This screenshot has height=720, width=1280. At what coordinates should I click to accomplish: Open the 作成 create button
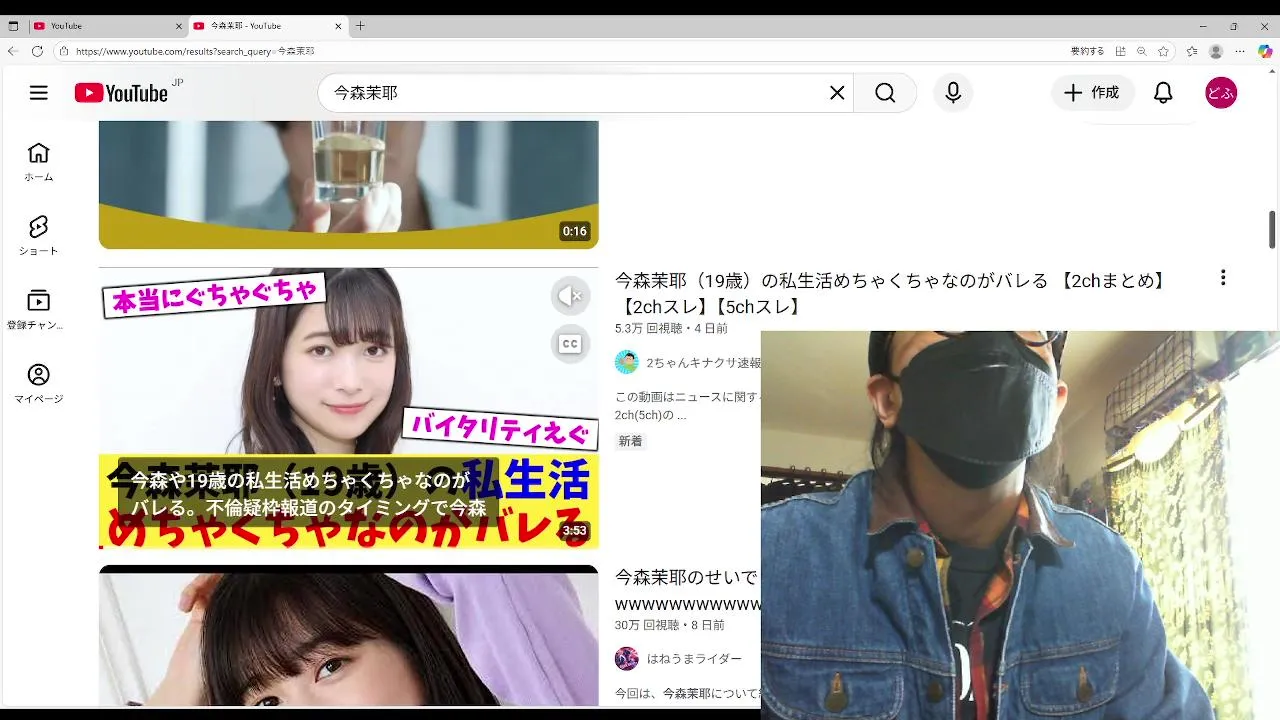[x=1092, y=93]
